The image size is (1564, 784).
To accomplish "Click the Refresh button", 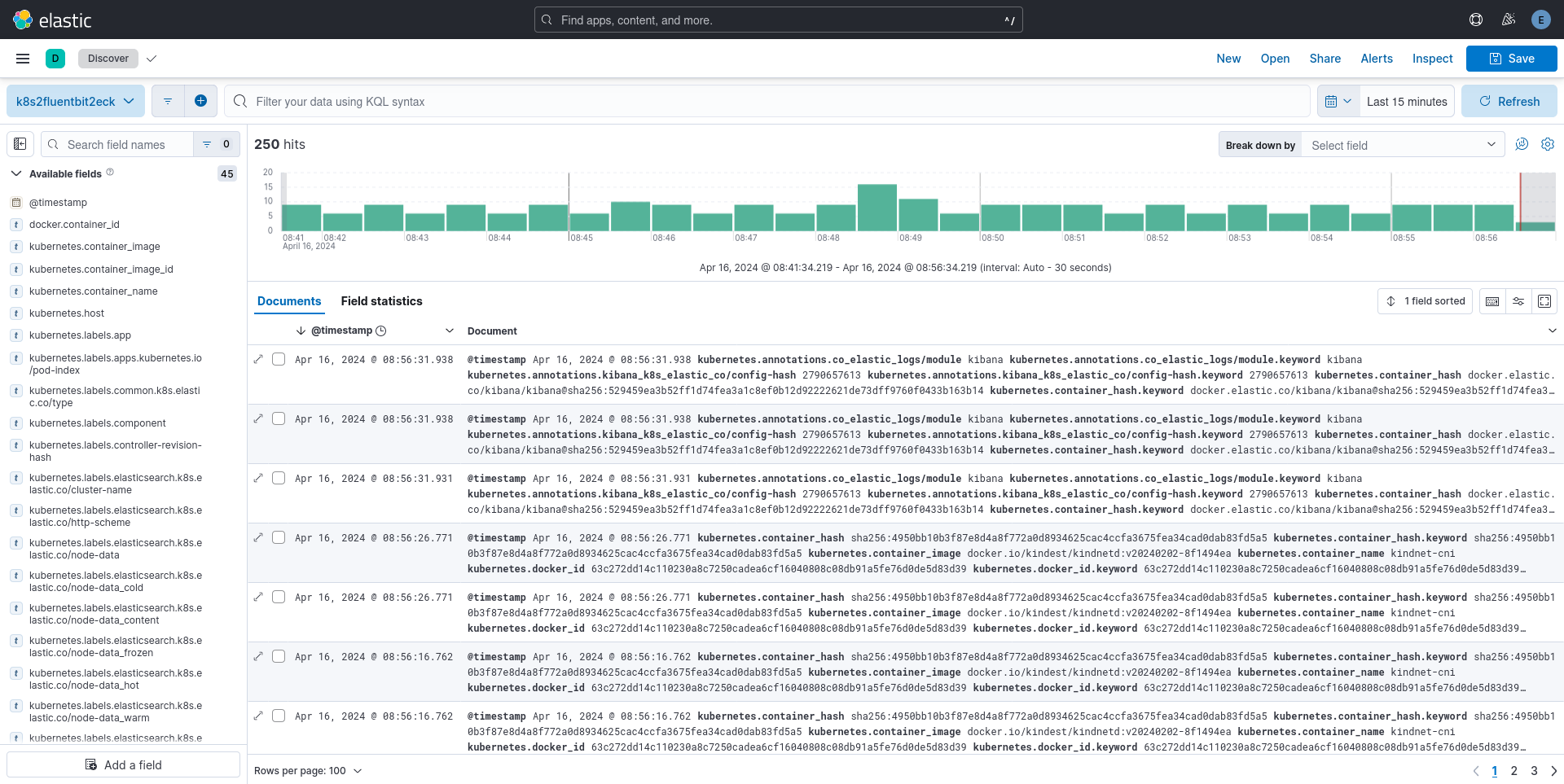I will pyautogui.click(x=1509, y=101).
